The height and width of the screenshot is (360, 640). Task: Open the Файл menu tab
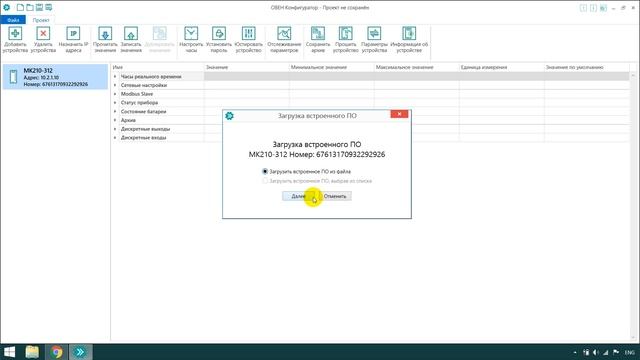coord(13,20)
